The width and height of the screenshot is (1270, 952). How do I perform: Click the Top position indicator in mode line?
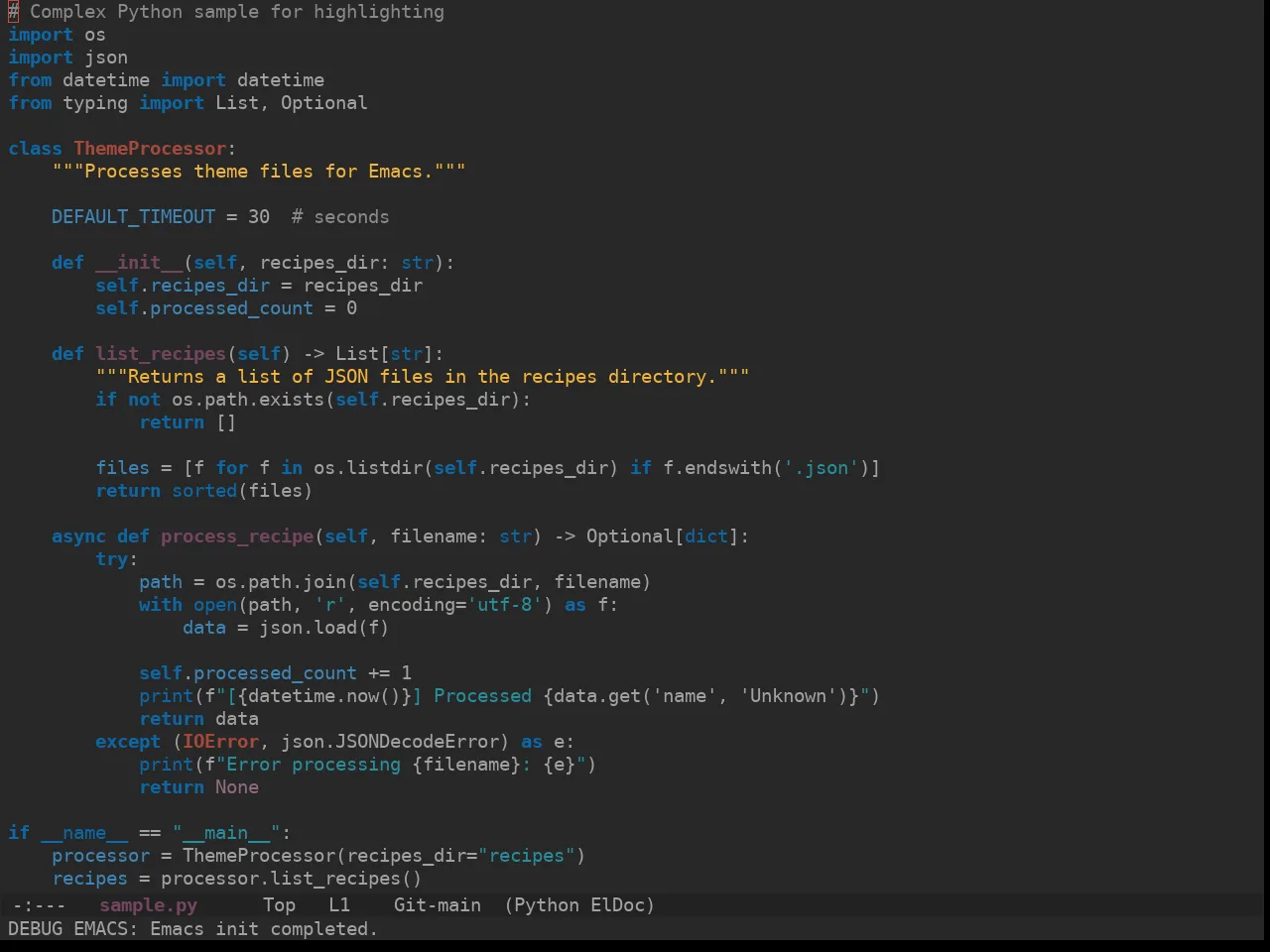pos(280,904)
